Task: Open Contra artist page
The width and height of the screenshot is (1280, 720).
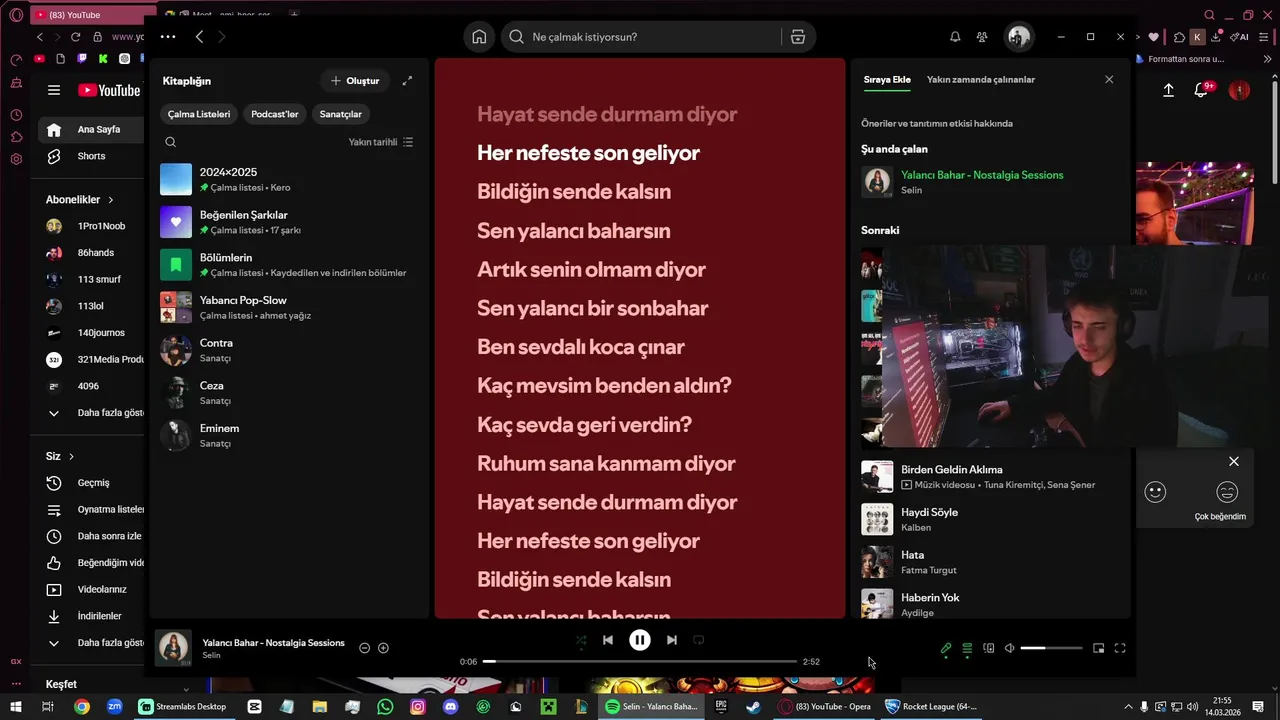Action: tap(289, 350)
